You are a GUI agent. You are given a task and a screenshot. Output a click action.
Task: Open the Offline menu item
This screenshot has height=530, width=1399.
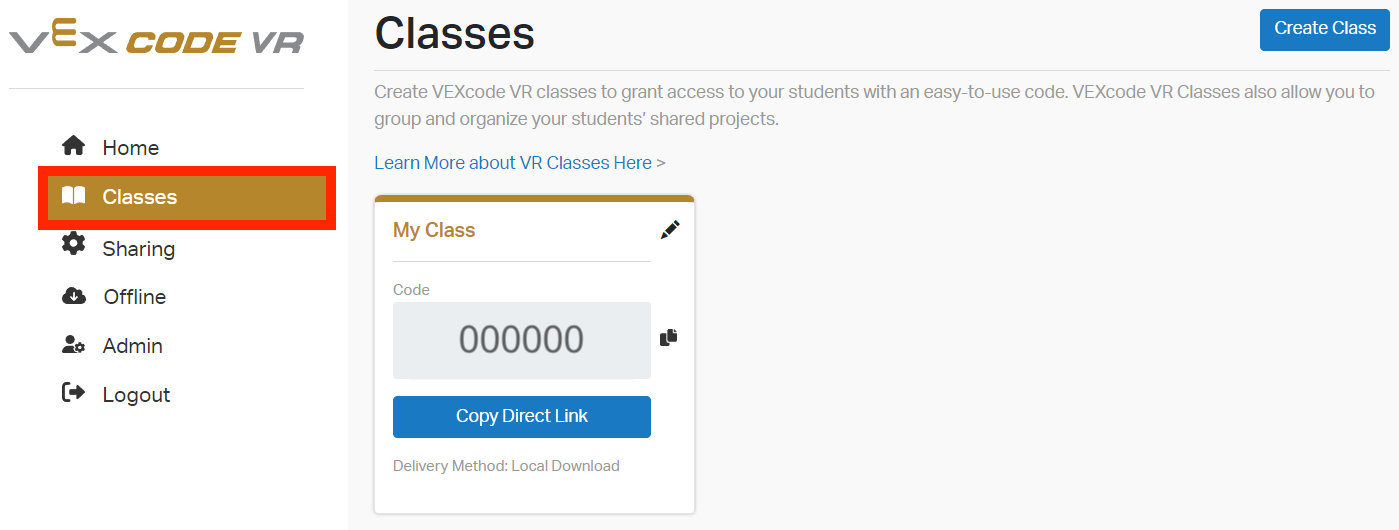point(134,297)
